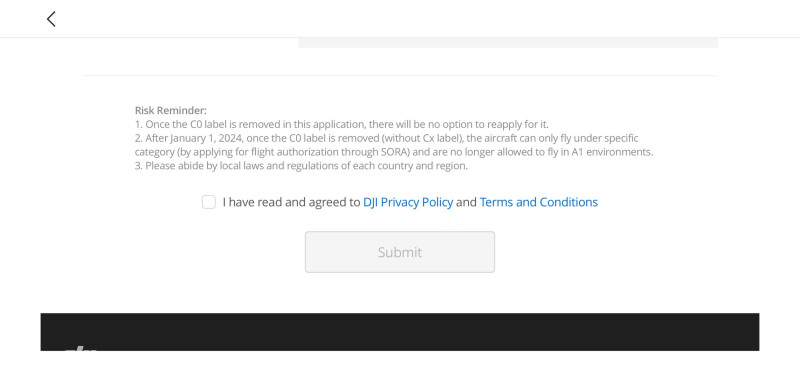The height and width of the screenshot is (369, 800).
Task: Click the partially visible DJI footer logo
Action: 81,348
